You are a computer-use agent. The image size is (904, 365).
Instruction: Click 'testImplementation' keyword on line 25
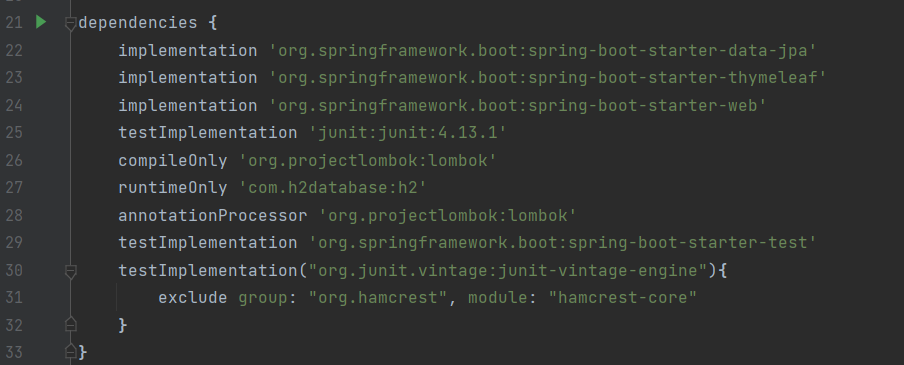tap(208, 133)
